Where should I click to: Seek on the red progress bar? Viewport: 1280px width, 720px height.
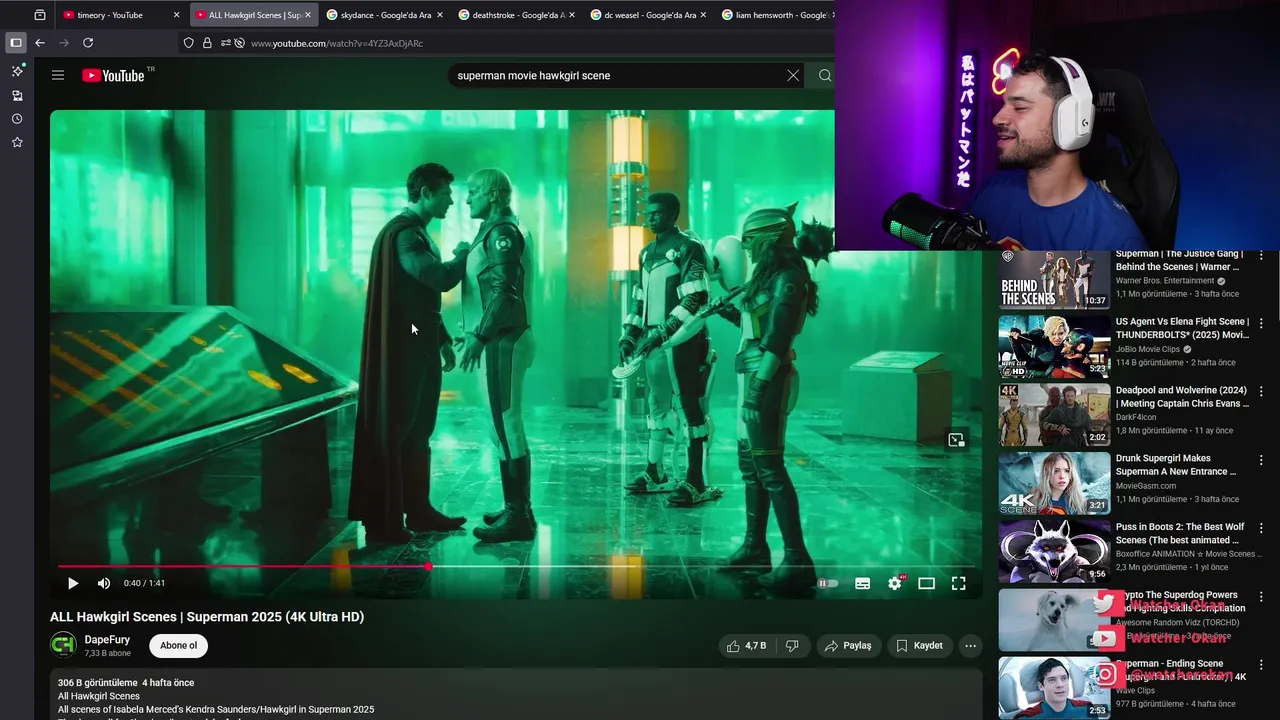(x=243, y=566)
